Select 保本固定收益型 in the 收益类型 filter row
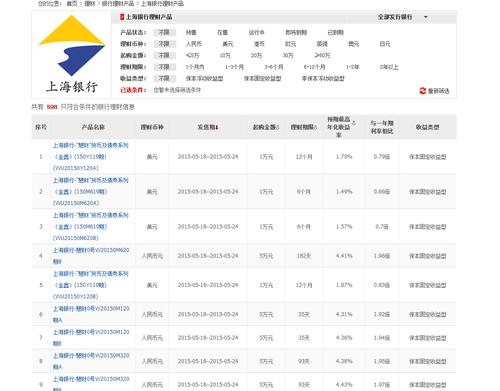 tap(262, 79)
